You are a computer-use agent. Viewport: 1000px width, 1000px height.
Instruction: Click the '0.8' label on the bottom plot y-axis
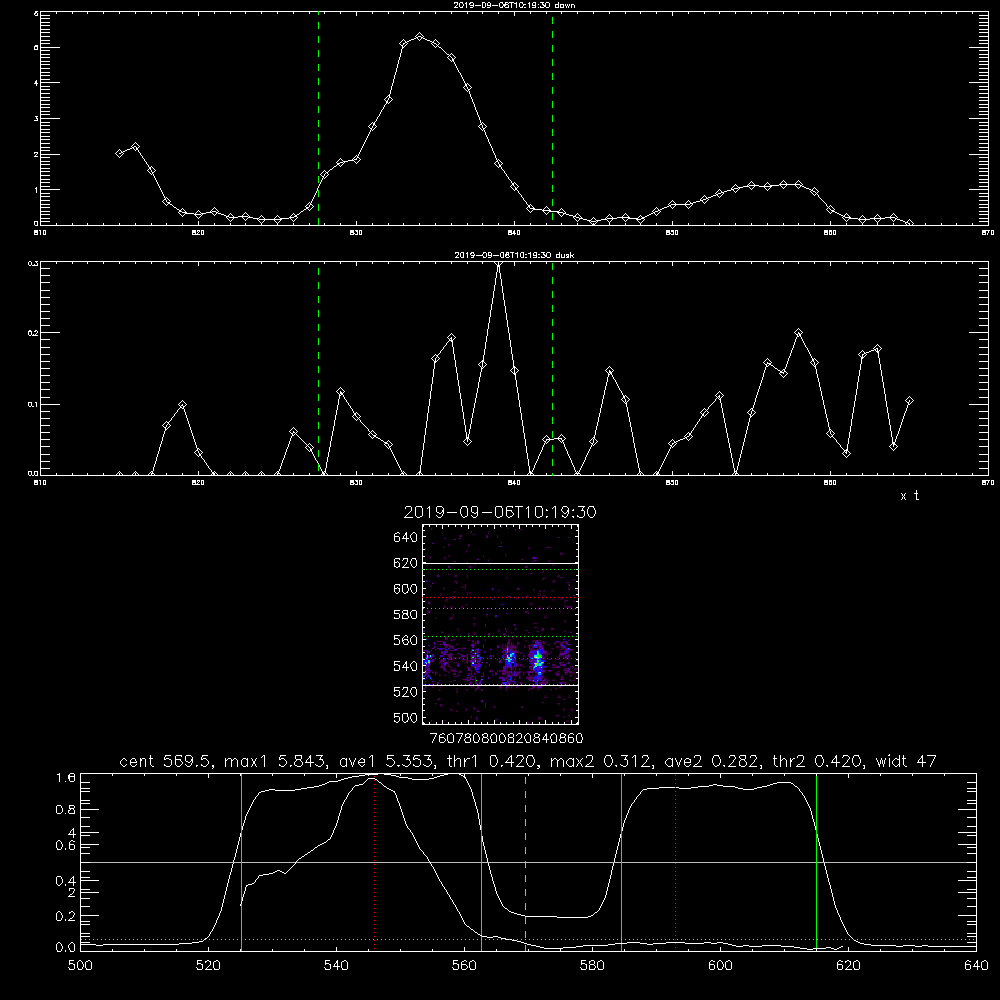66,809
